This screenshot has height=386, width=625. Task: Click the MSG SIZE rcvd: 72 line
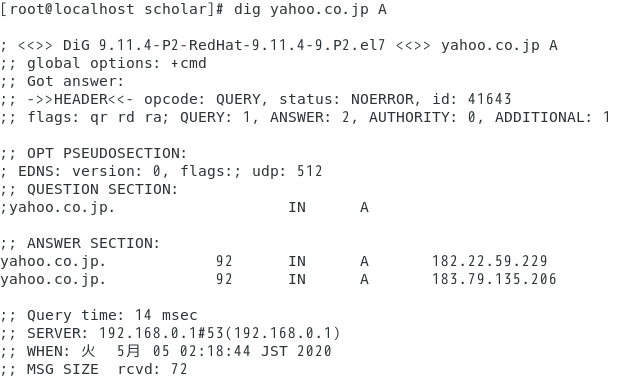click(x=94, y=369)
